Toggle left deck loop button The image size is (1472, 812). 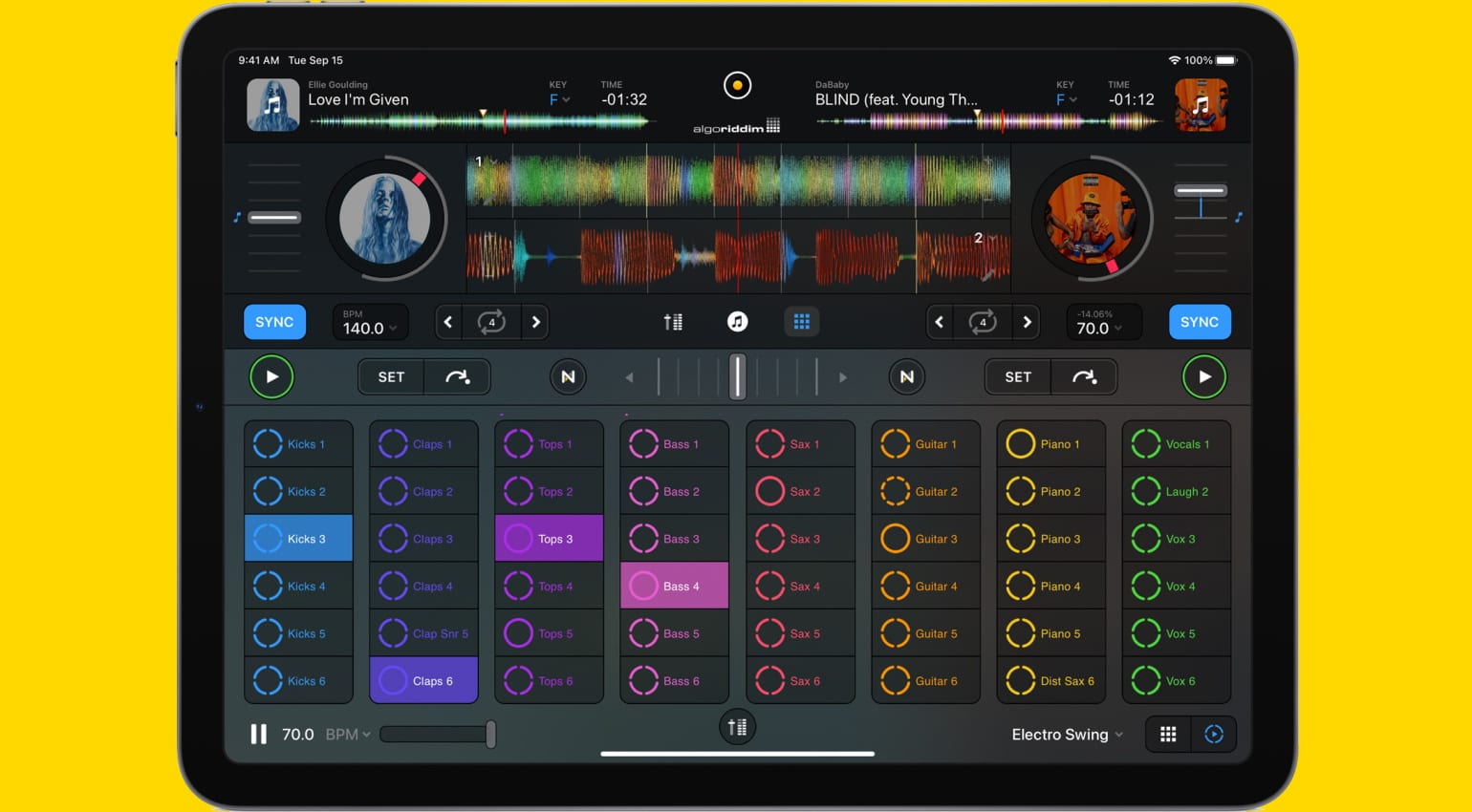point(491,322)
